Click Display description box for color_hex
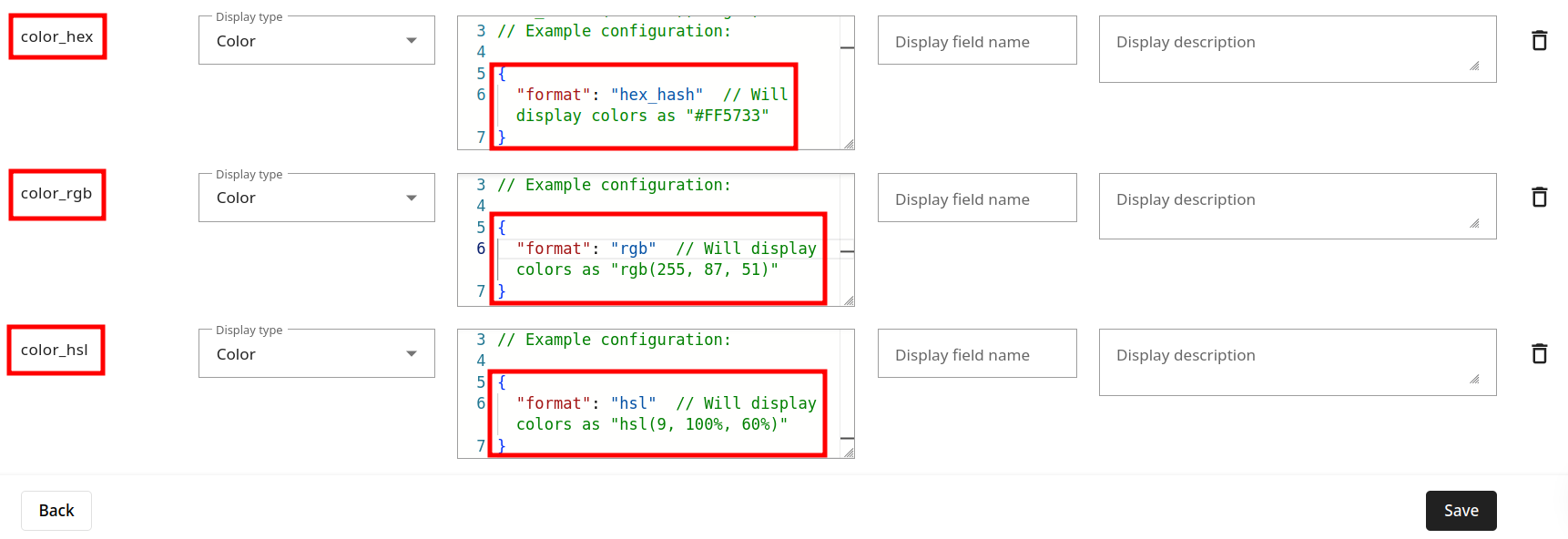 [x=1298, y=49]
